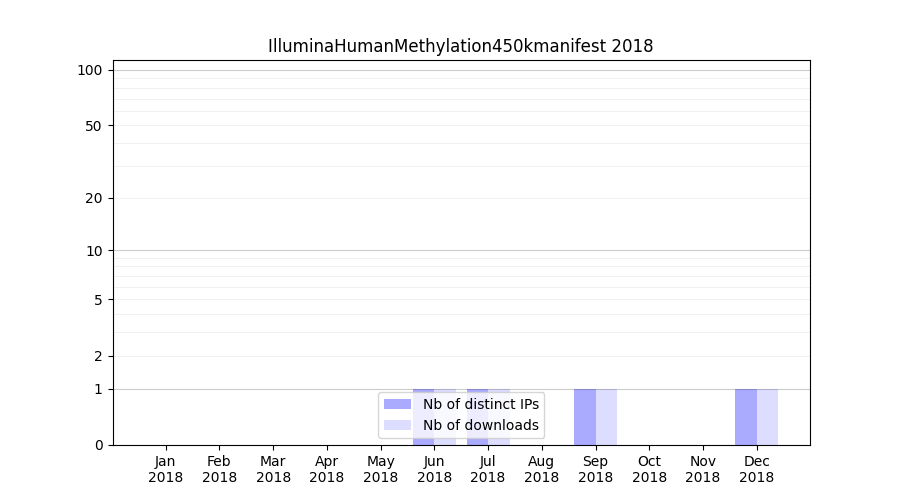This screenshot has height=500, width=900.
Task: Select the 'Nb of distinct IPs' legend label
Action: click(x=481, y=404)
